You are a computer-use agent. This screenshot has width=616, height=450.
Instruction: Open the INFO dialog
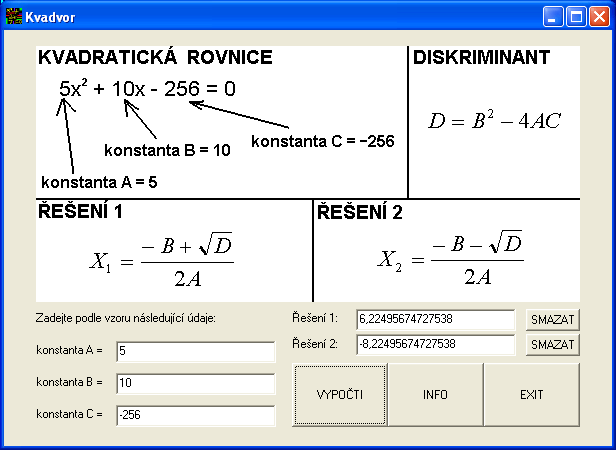tap(435, 395)
